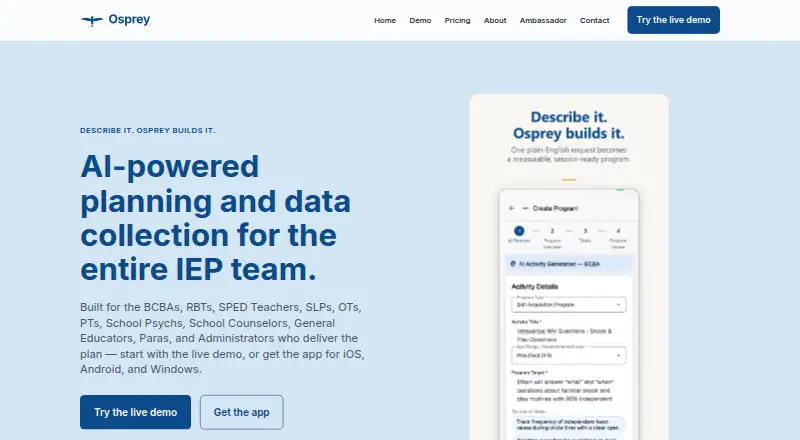Click the AI Activity Generation banner icon
800x440 pixels.
point(513,264)
